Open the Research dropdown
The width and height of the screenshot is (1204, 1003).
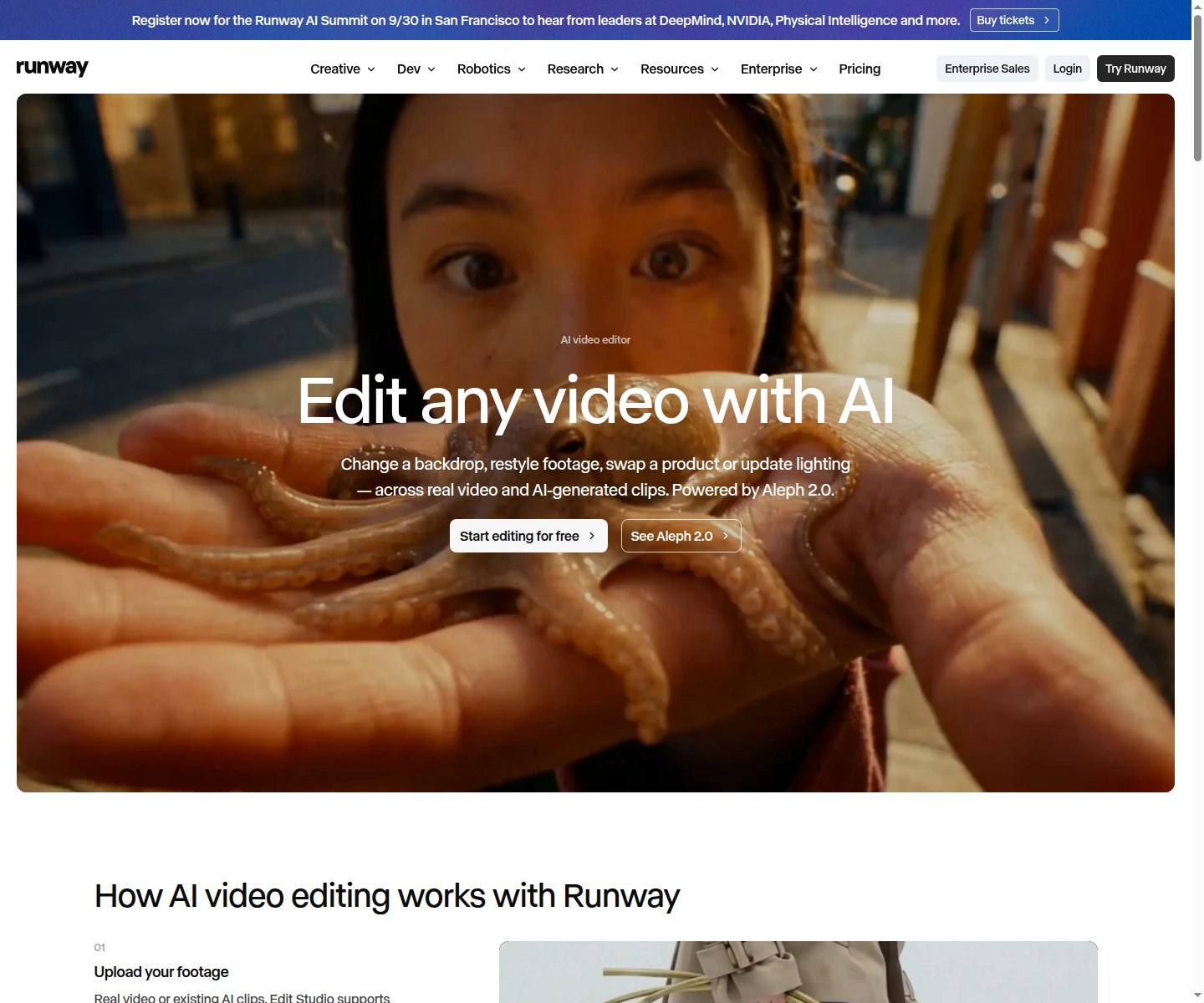pos(584,69)
